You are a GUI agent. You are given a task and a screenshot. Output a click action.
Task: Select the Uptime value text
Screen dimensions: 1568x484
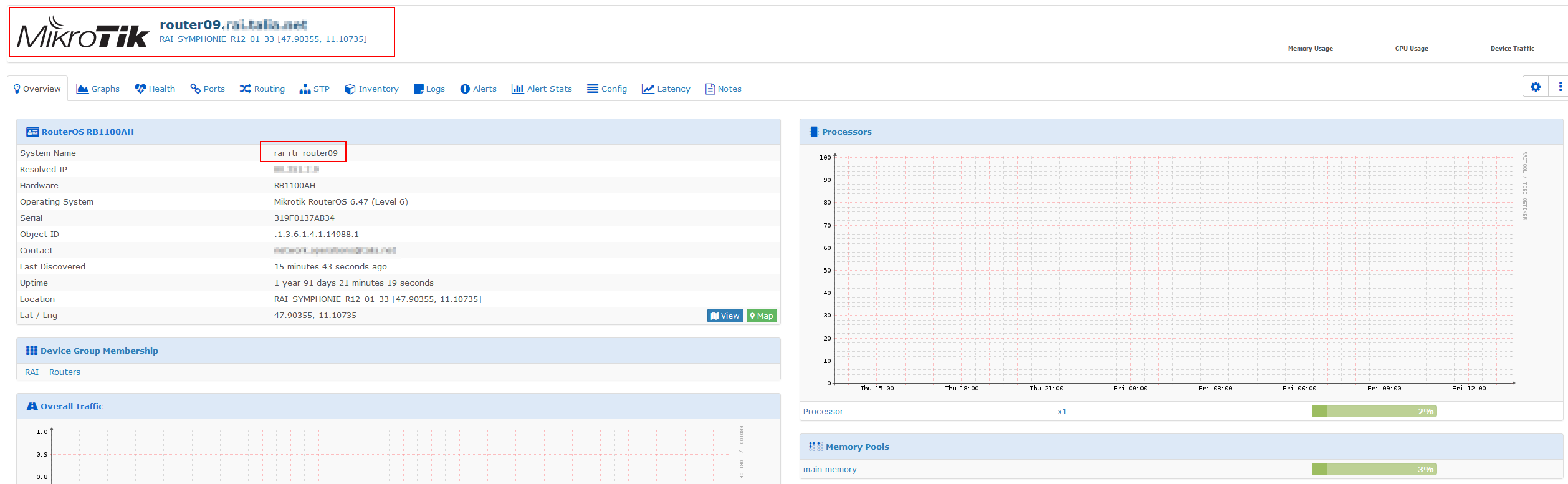point(354,283)
